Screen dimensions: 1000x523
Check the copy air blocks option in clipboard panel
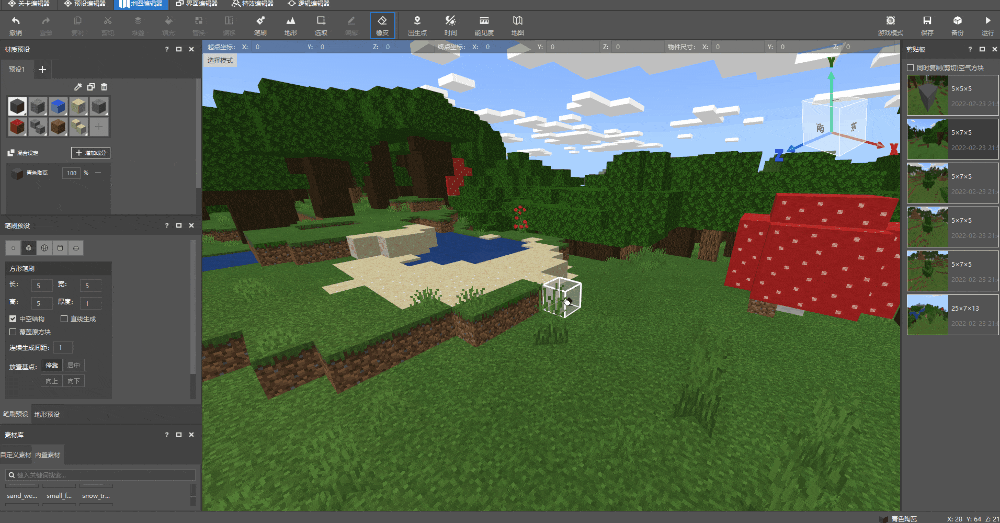click(x=909, y=68)
